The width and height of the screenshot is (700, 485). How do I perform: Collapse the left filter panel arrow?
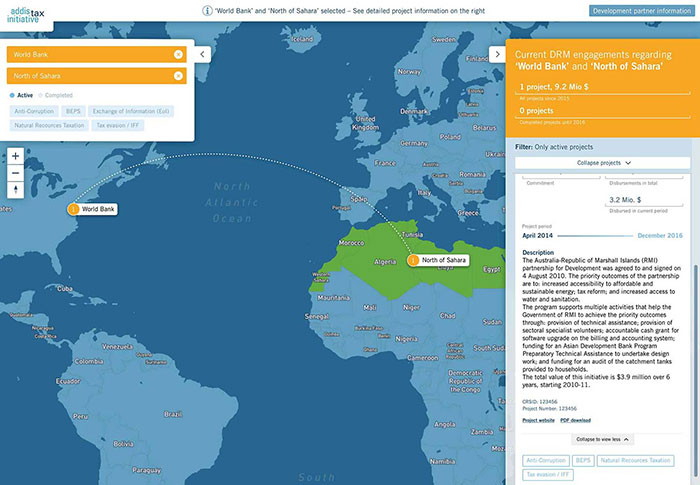point(202,54)
